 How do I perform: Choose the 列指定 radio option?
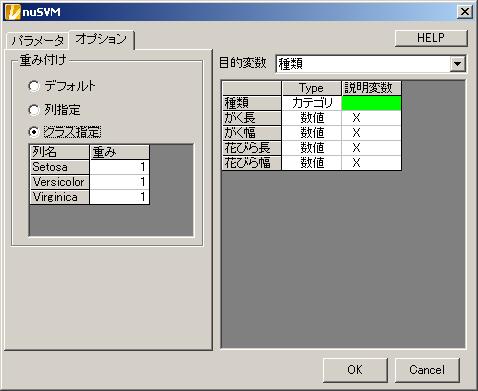pos(34,110)
